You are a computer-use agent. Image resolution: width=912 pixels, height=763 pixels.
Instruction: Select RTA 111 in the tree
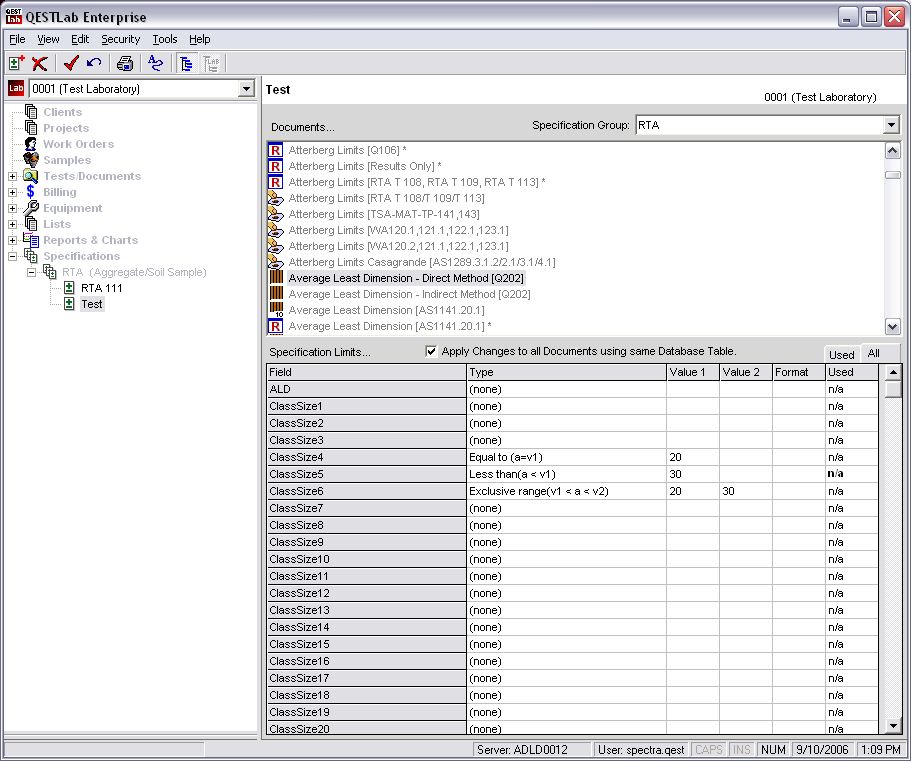101,288
